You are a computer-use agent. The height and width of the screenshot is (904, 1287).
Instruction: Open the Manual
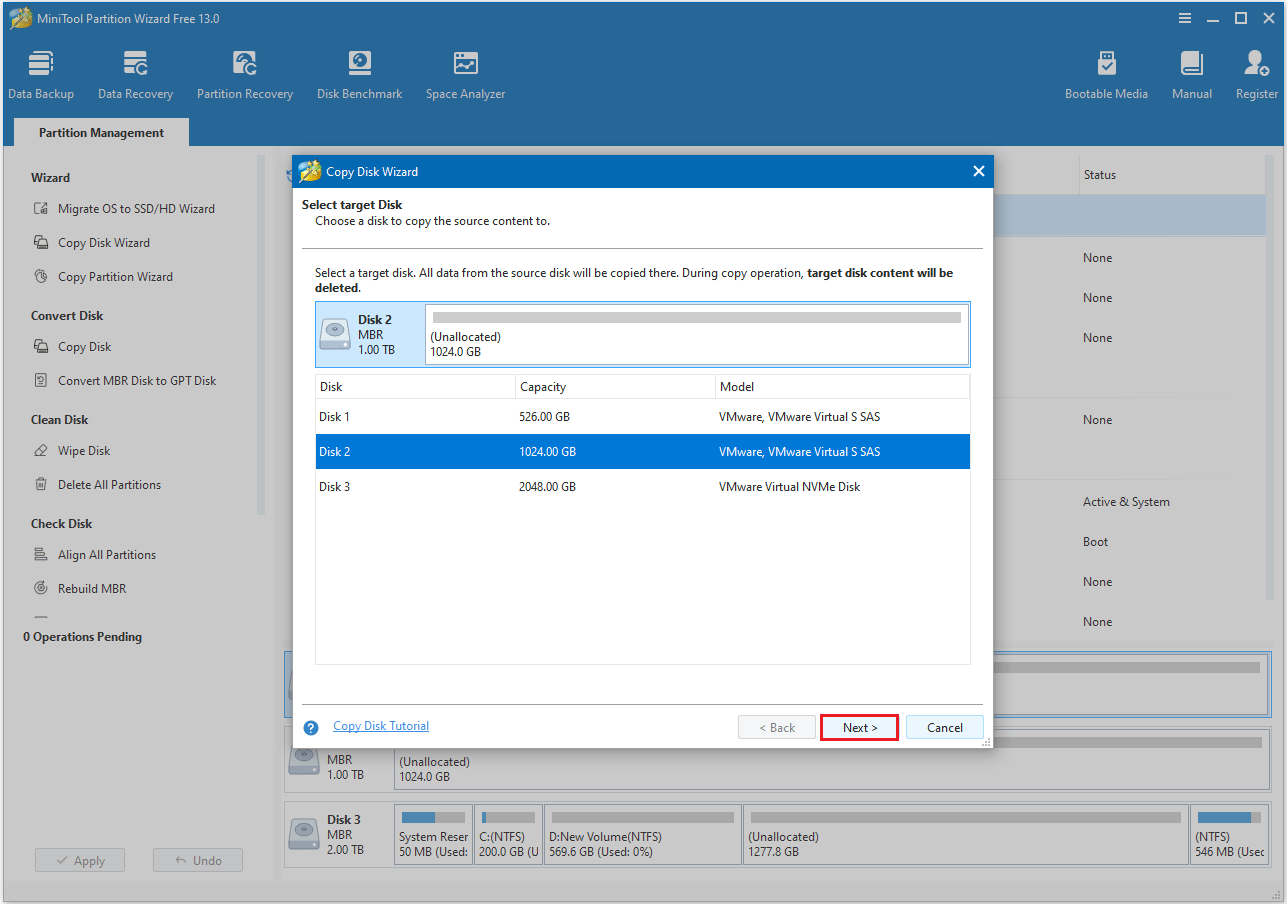1191,73
